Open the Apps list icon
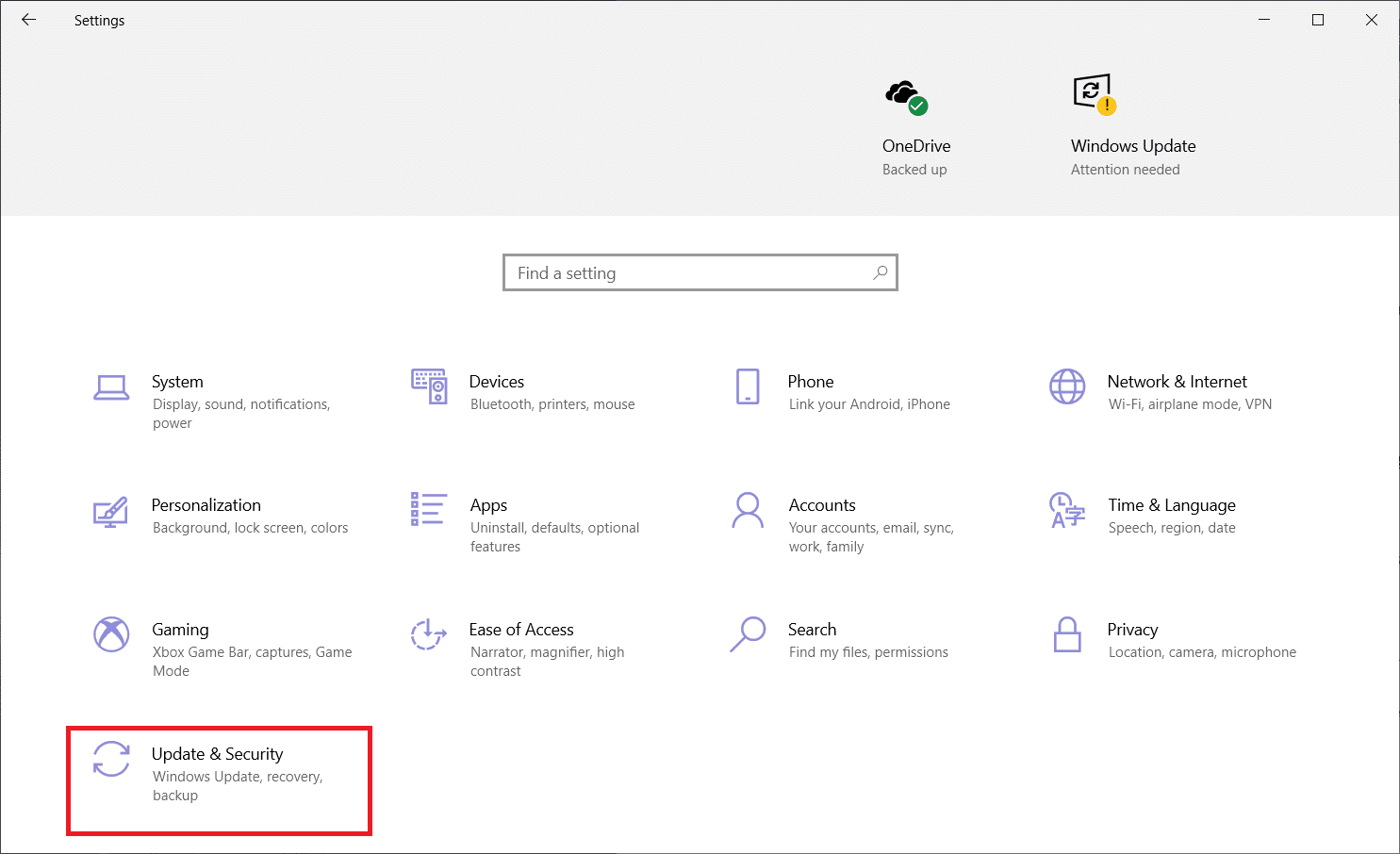The height and width of the screenshot is (854, 1400). tap(429, 509)
